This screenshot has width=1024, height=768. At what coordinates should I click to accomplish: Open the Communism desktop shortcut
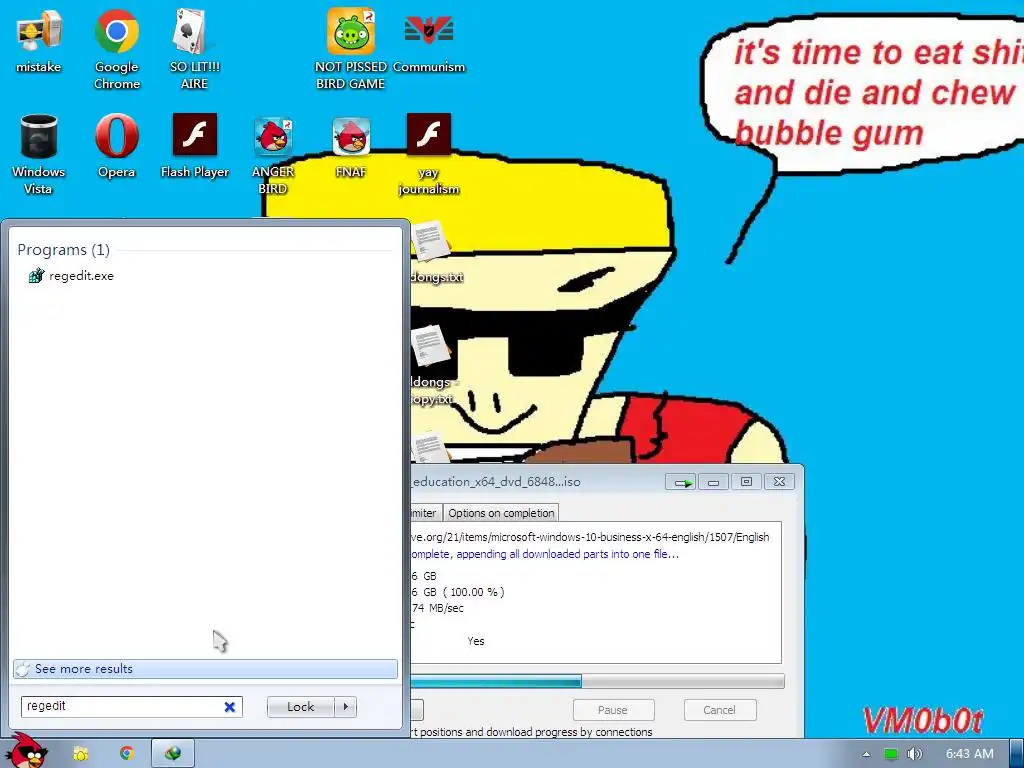(429, 42)
